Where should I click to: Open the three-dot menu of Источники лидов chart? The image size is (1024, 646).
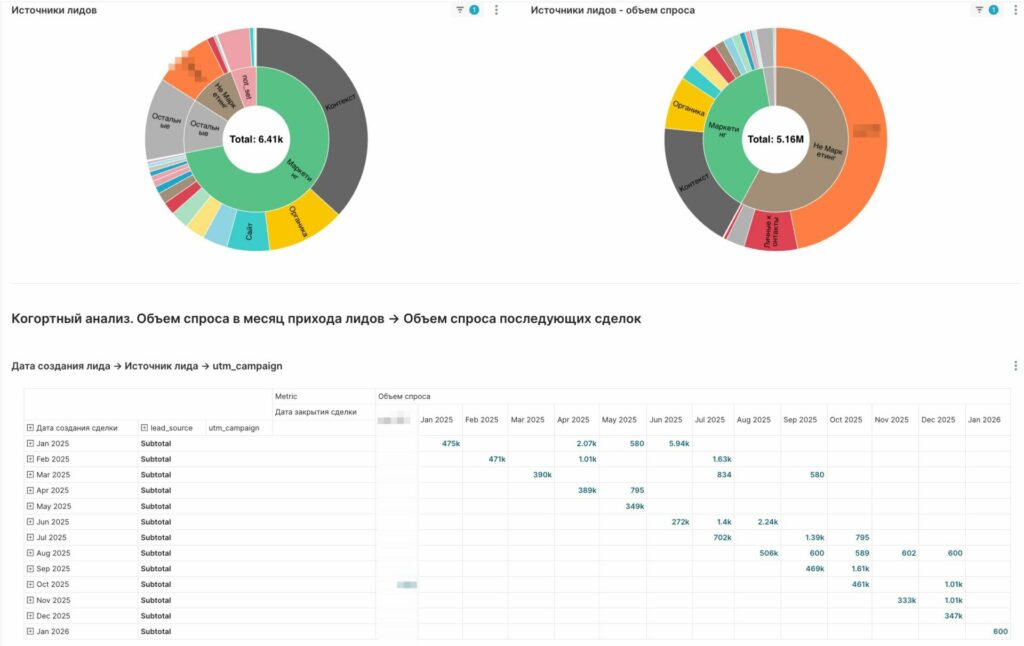497,10
